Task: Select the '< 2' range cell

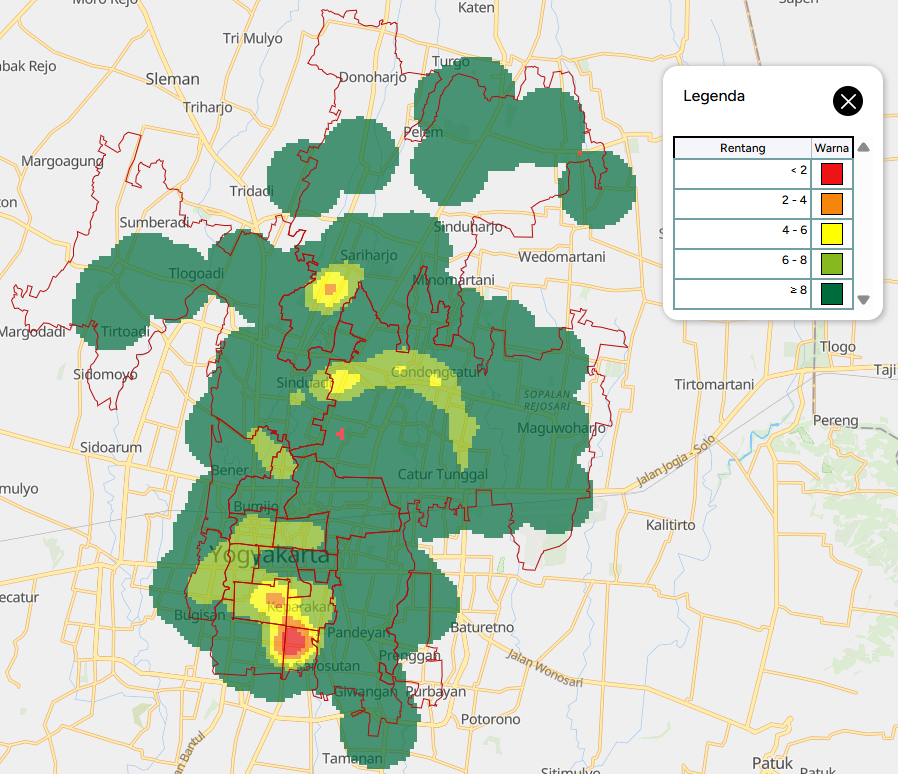Action: [742, 174]
